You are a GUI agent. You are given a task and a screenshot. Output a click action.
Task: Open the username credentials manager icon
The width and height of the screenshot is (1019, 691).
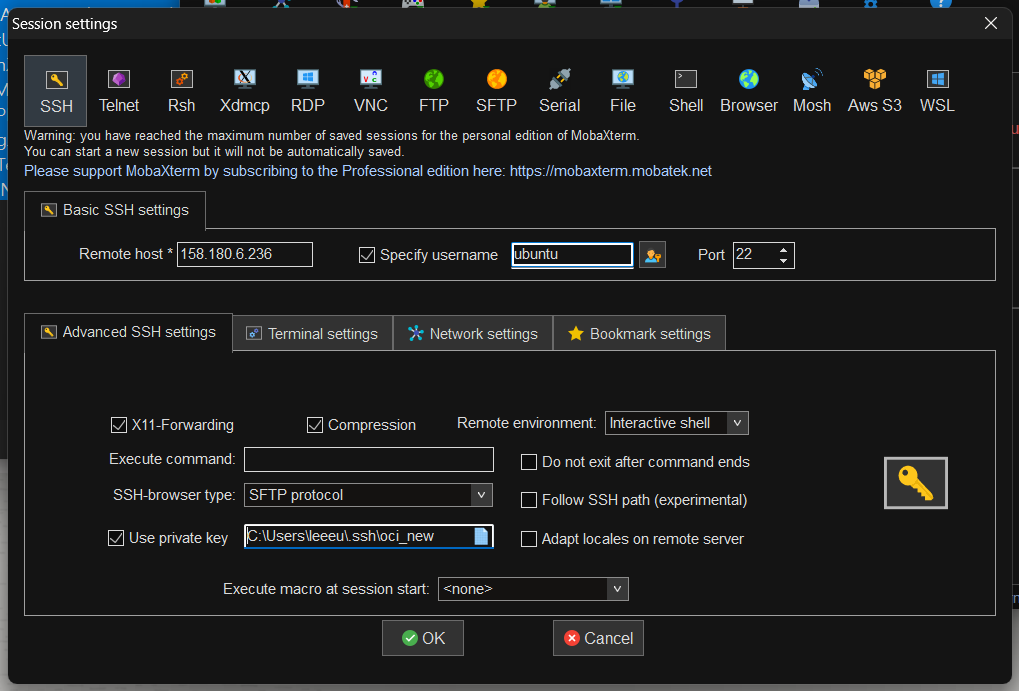[652, 255]
